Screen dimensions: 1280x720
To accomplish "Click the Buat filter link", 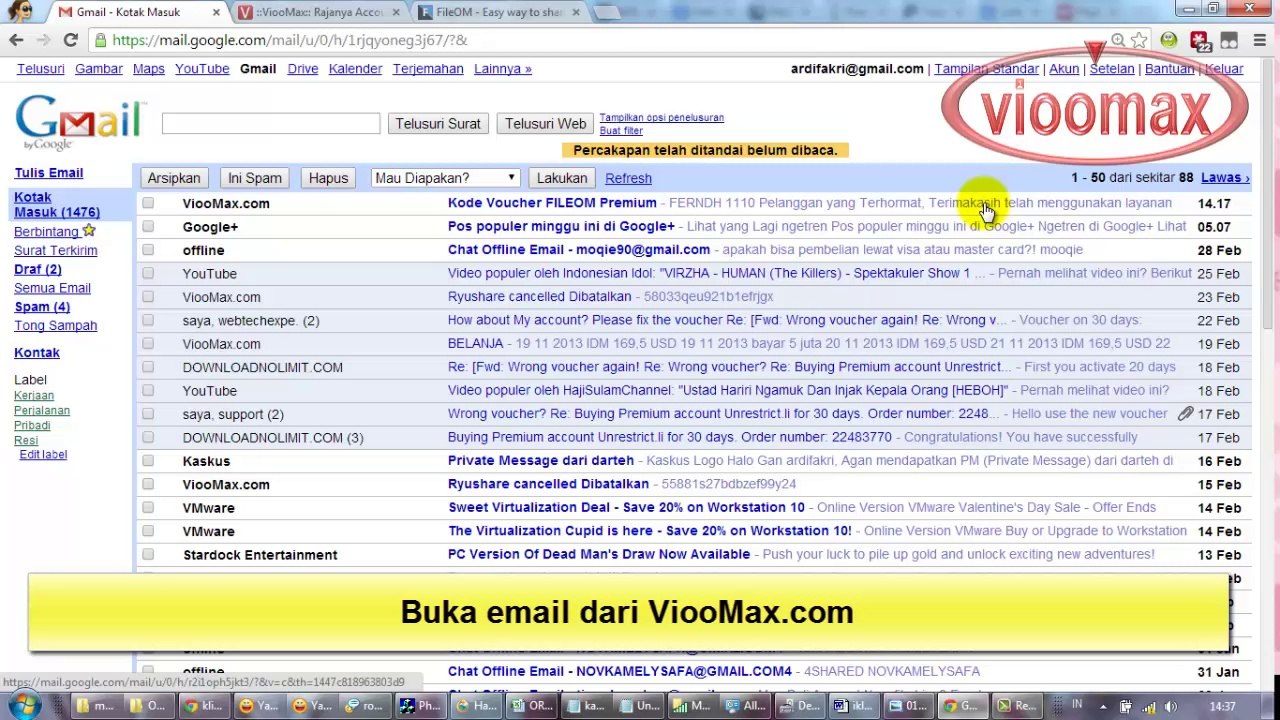I will pyautogui.click(x=621, y=131).
